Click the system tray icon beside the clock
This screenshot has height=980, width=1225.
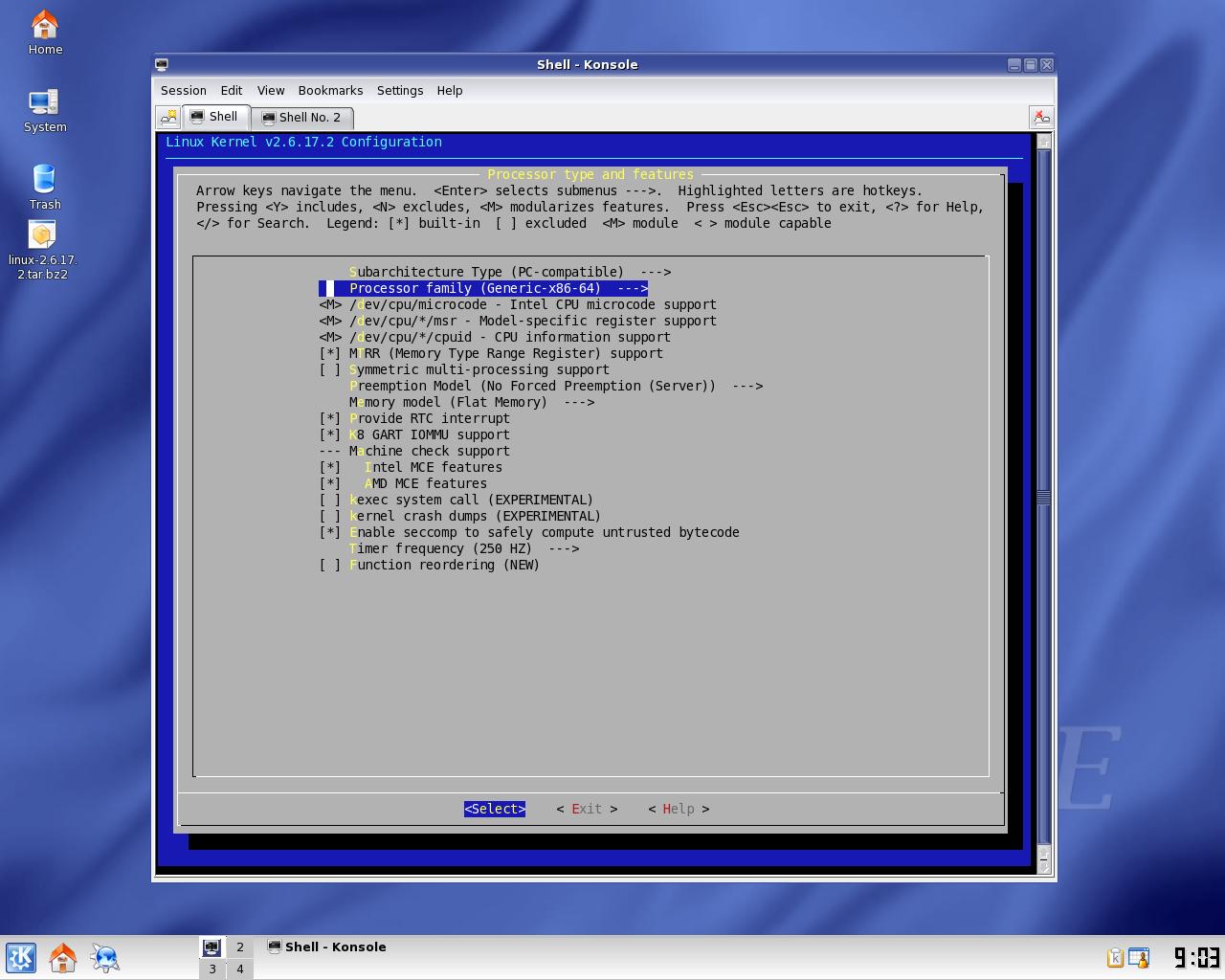(1139, 957)
